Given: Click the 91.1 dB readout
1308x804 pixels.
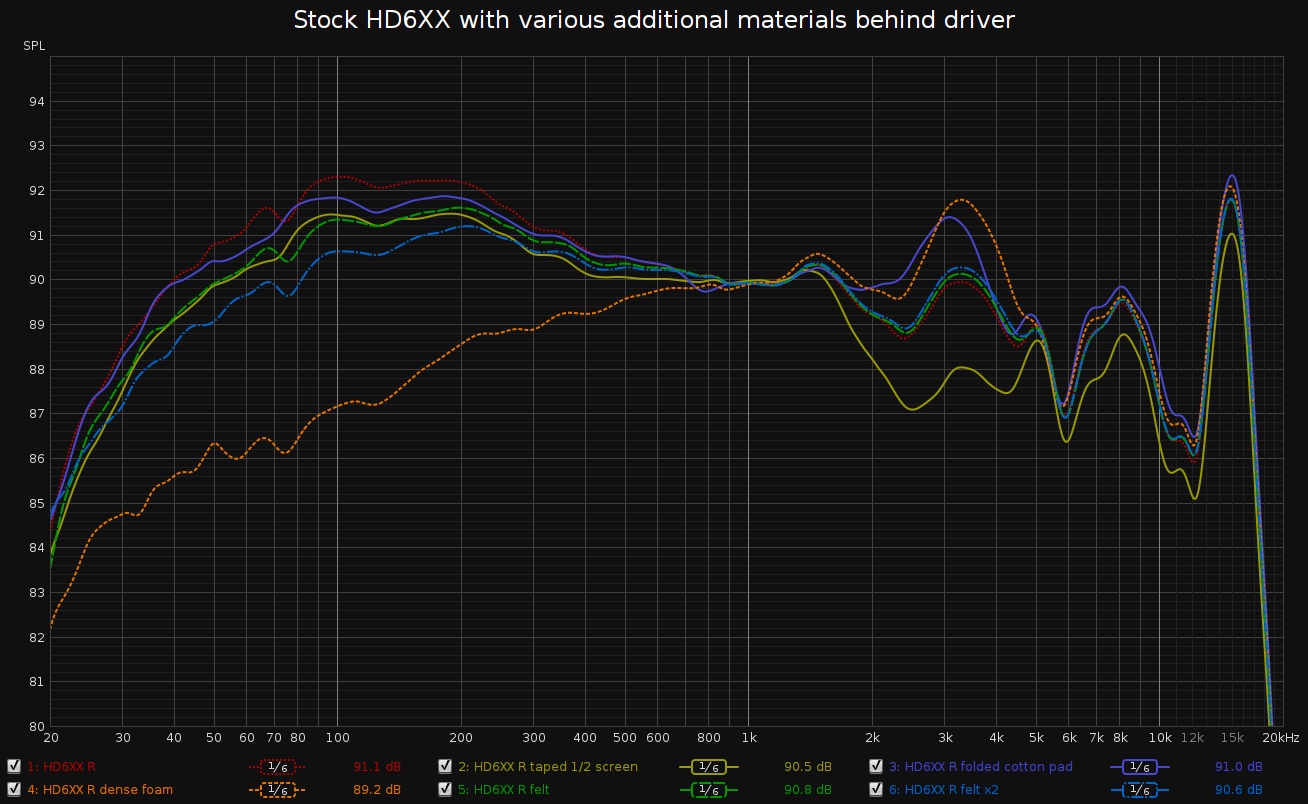Looking at the screenshot, I should point(377,767).
